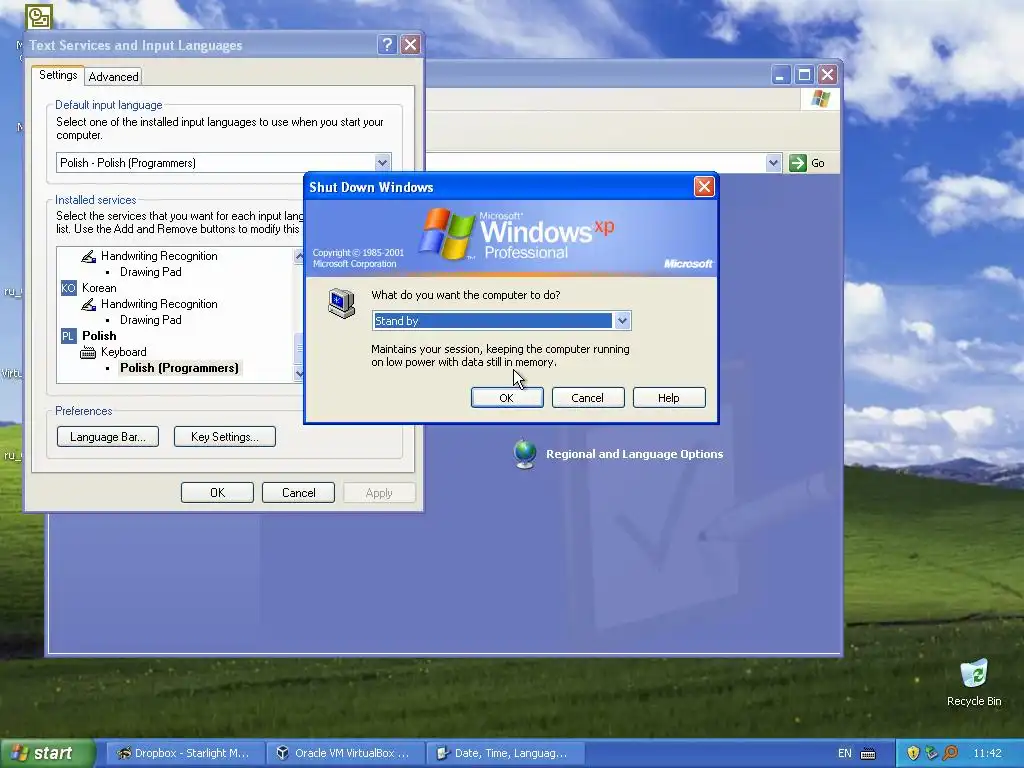
Task: Click keyboard icon in language bar
Action: (868, 754)
